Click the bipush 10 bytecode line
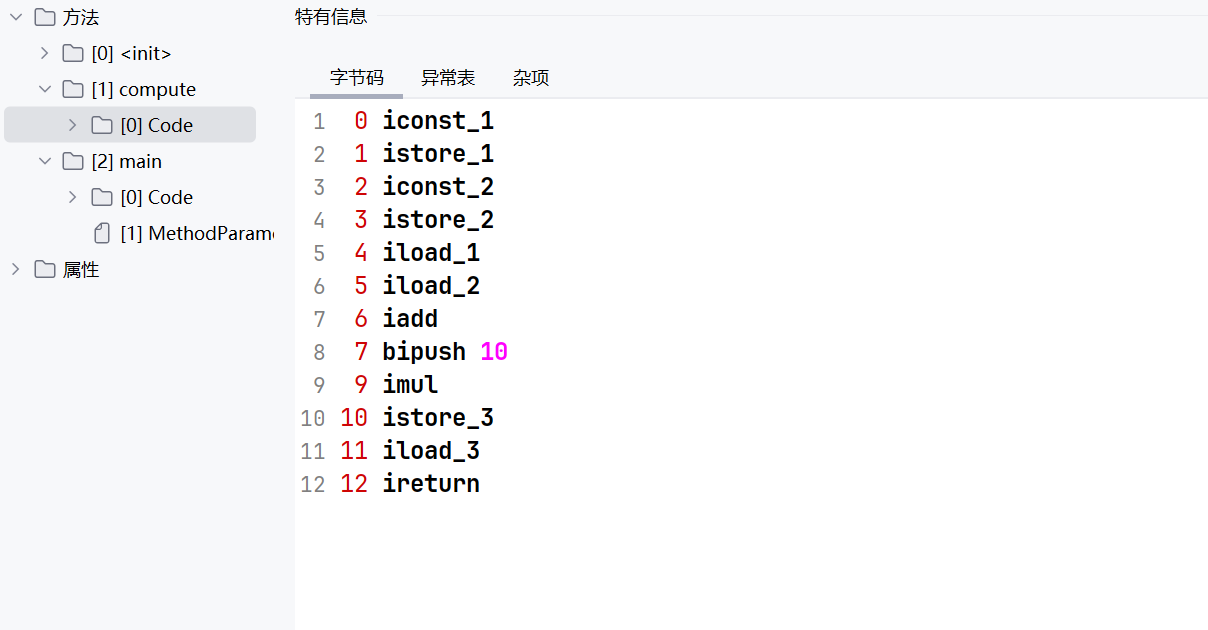 445,352
